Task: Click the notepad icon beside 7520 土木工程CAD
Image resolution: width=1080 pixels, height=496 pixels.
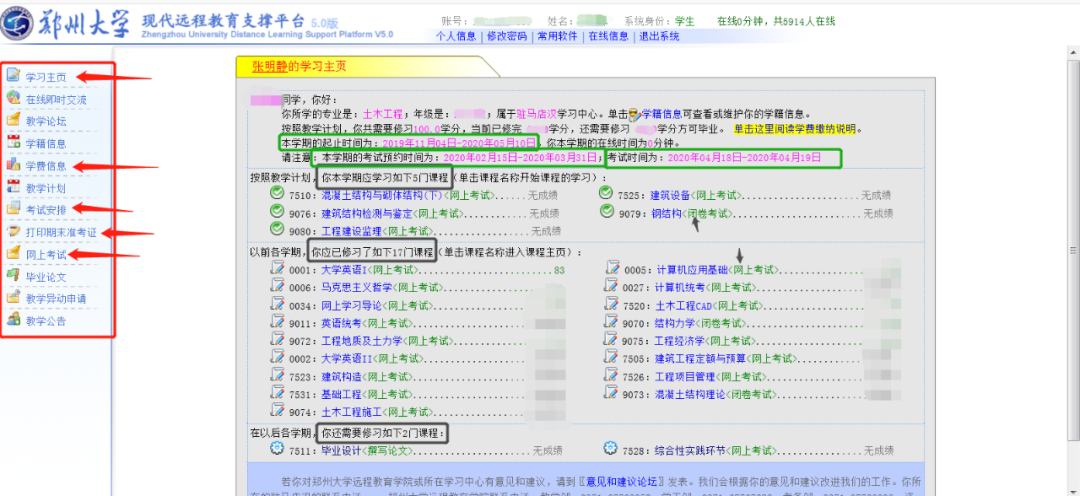Action: click(x=611, y=303)
